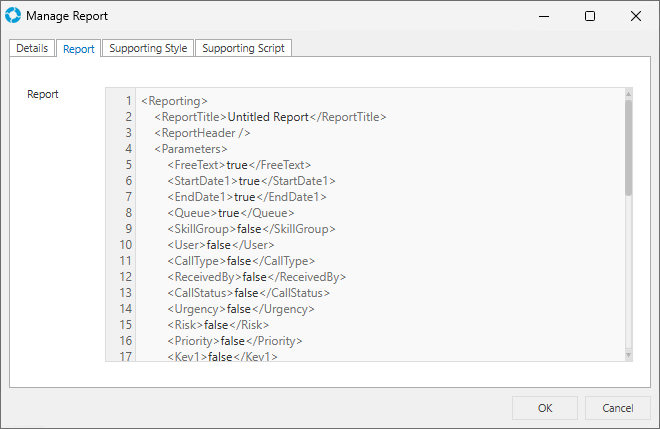Click the scrollbar up arrow

tap(628, 95)
